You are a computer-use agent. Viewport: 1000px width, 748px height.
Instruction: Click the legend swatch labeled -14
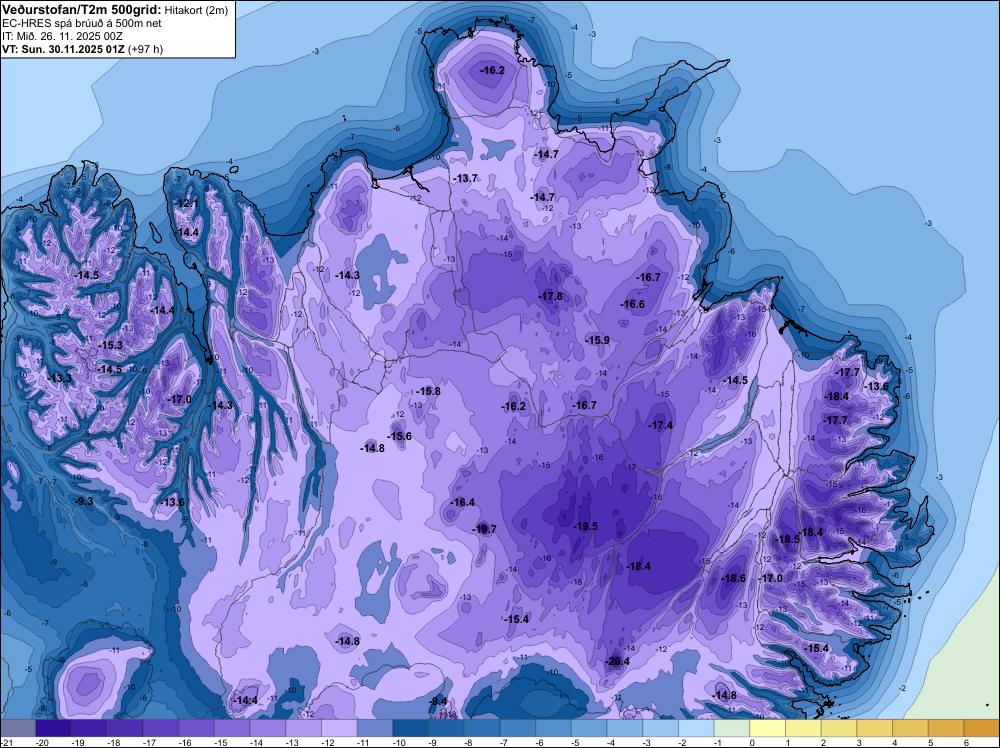click(268, 728)
